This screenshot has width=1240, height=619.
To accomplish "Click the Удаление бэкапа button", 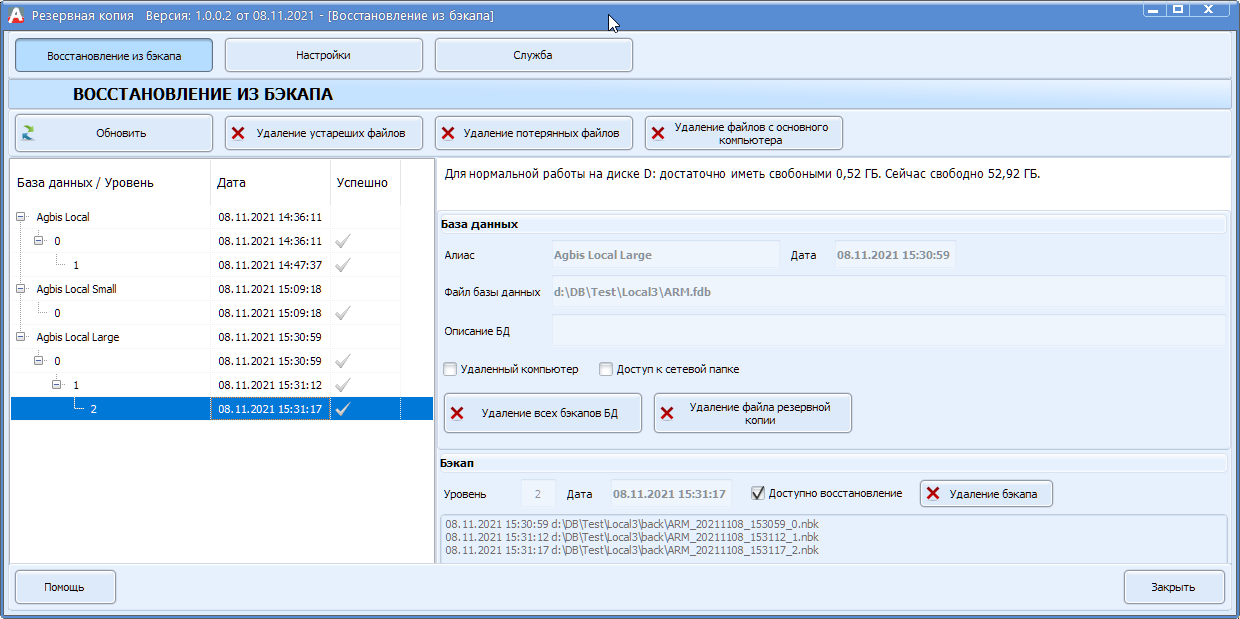I will click(986, 493).
